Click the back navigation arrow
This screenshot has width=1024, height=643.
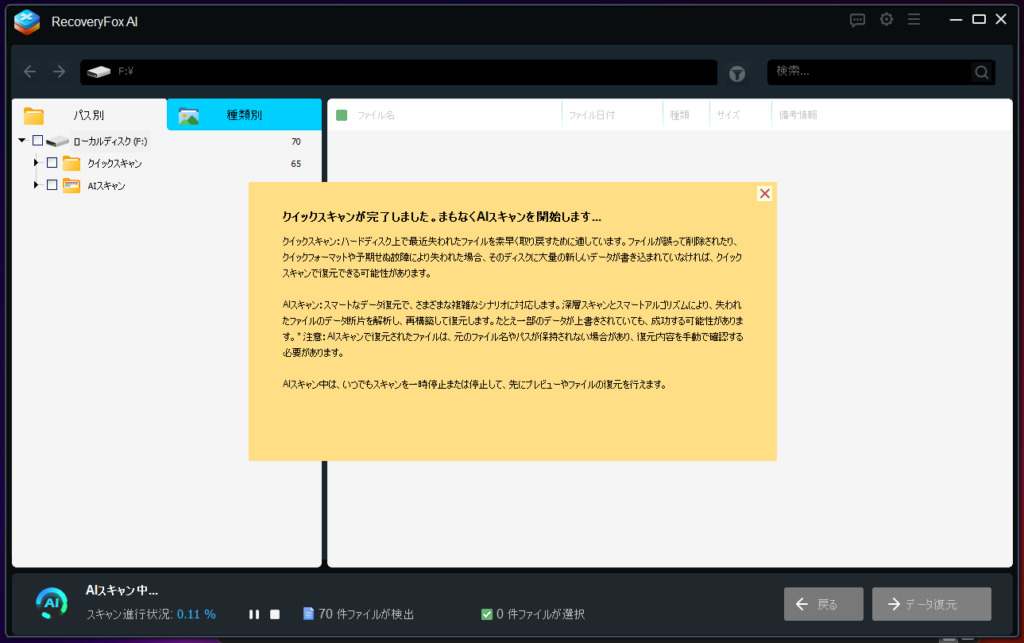[x=30, y=72]
